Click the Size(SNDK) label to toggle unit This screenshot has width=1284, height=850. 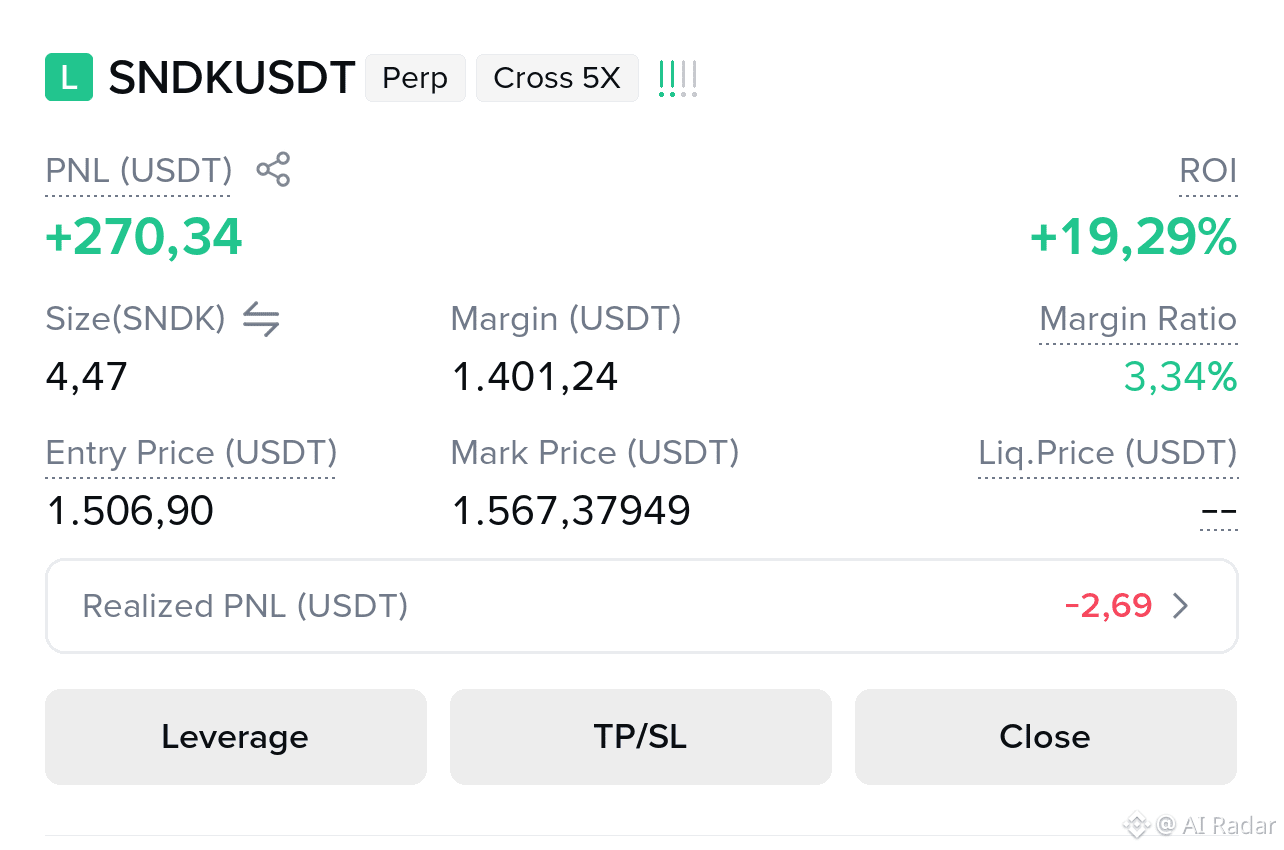coord(135,319)
